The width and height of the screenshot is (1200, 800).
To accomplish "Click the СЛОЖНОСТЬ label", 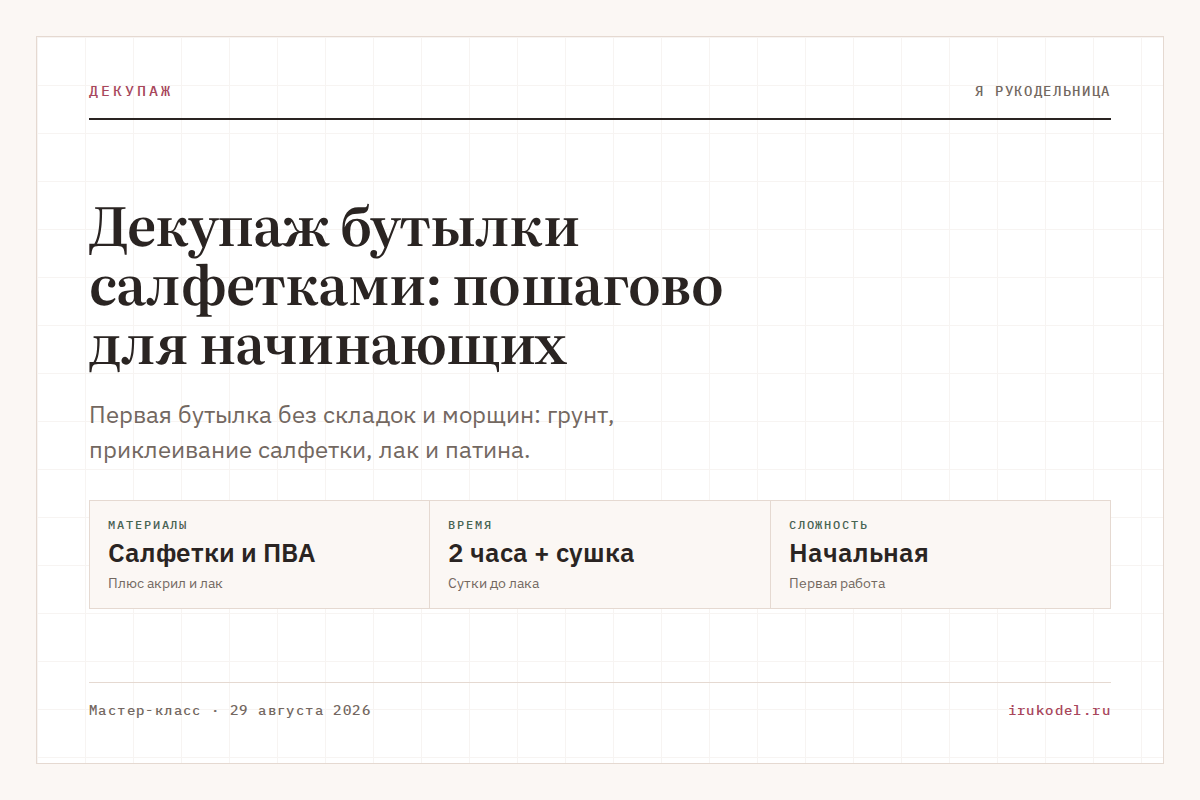I will coord(829,525).
